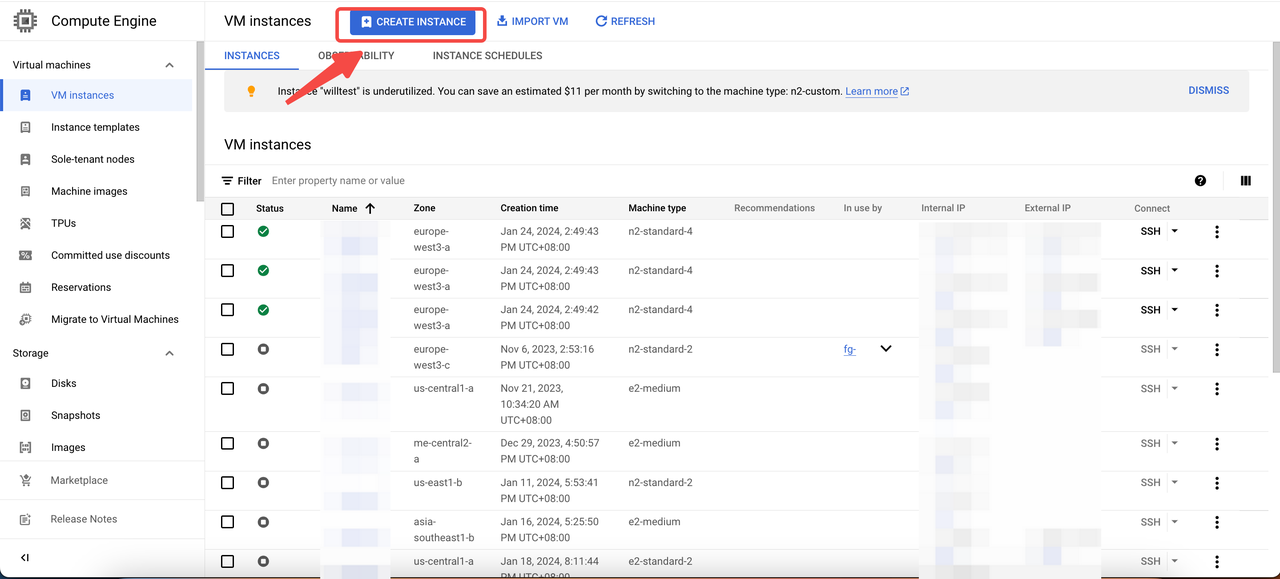Open more actions menu for first instance
The width and height of the screenshot is (1280, 579).
pyautogui.click(x=1216, y=232)
